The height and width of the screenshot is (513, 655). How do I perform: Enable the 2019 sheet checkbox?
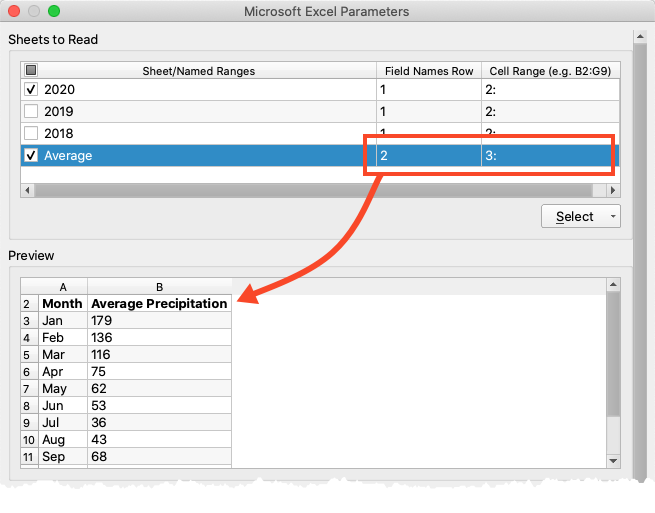tap(31, 112)
